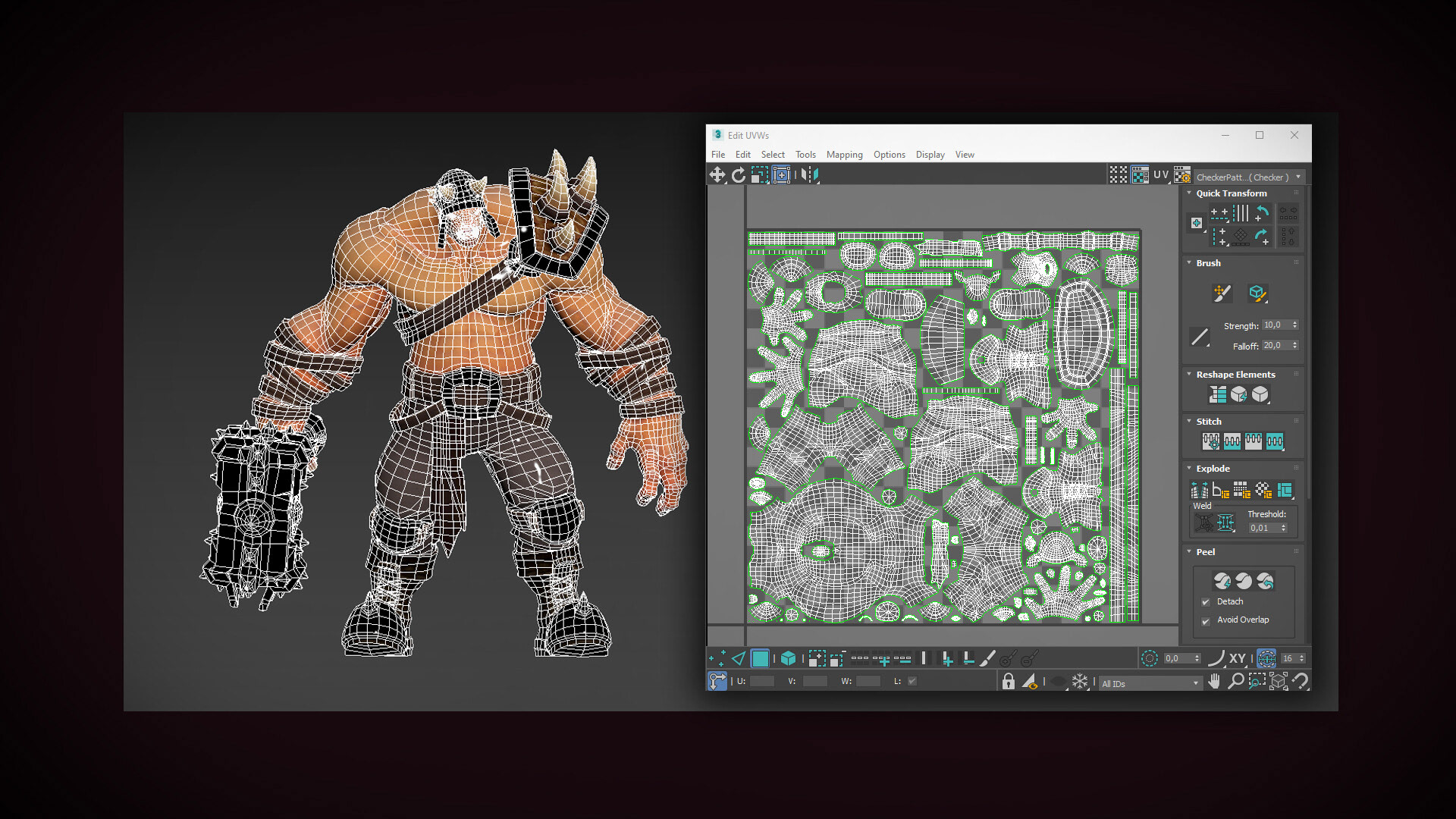Screen dimensions: 1456x819
Task: Switch to Polygon sub-object mode
Action: click(x=760, y=658)
